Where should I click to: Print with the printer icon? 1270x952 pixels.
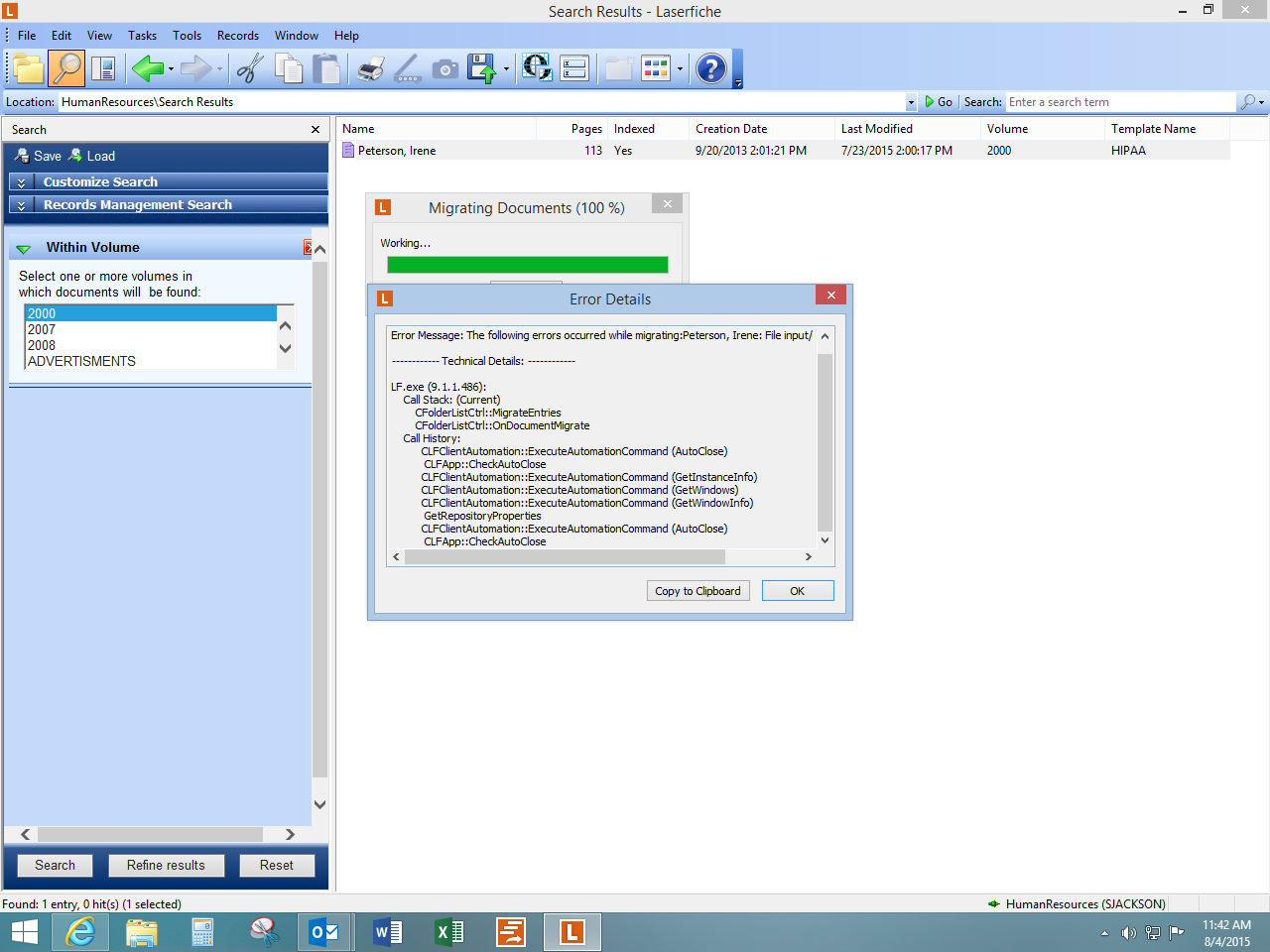coord(370,68)
